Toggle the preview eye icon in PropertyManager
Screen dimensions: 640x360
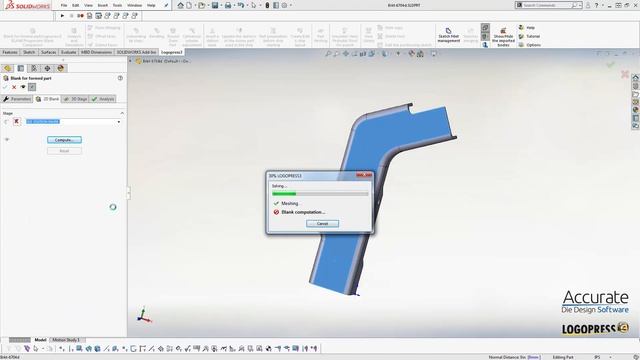(23, 87)
